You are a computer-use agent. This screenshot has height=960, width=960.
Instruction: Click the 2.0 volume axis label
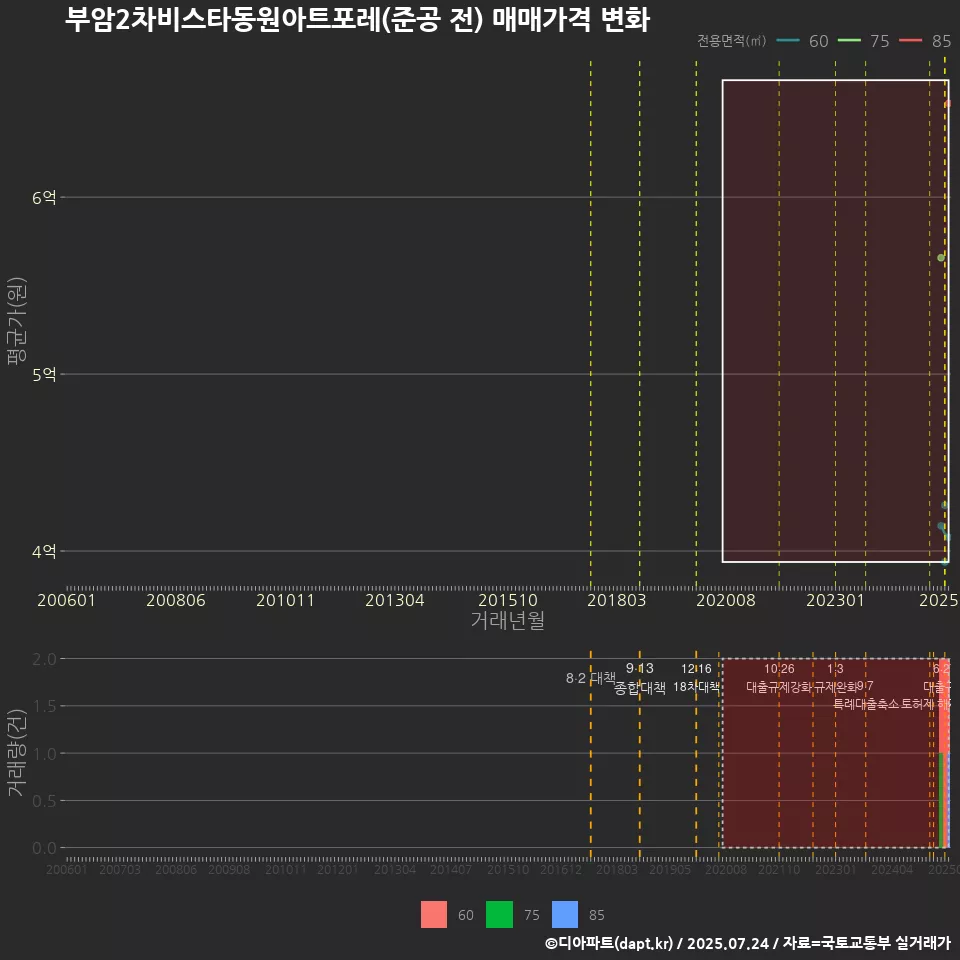pos(44,659)
